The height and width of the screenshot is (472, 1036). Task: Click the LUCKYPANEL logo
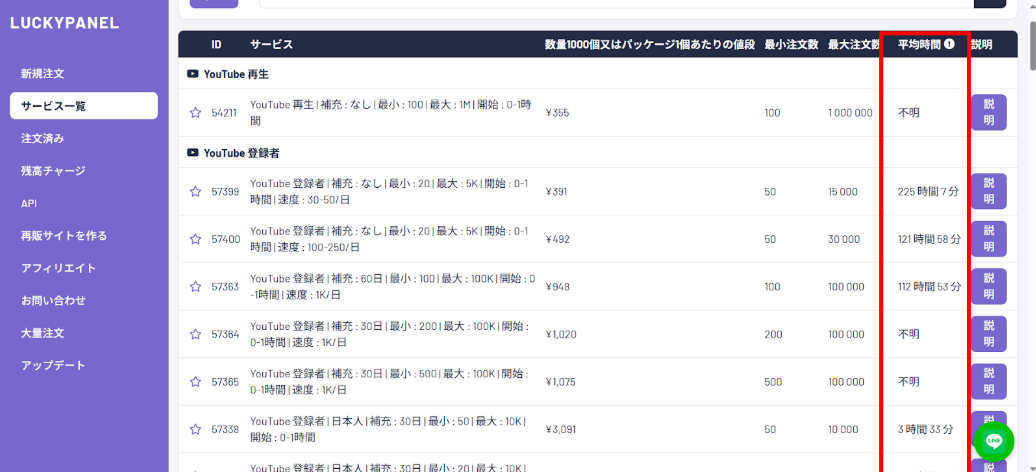[x=65, y=23]
